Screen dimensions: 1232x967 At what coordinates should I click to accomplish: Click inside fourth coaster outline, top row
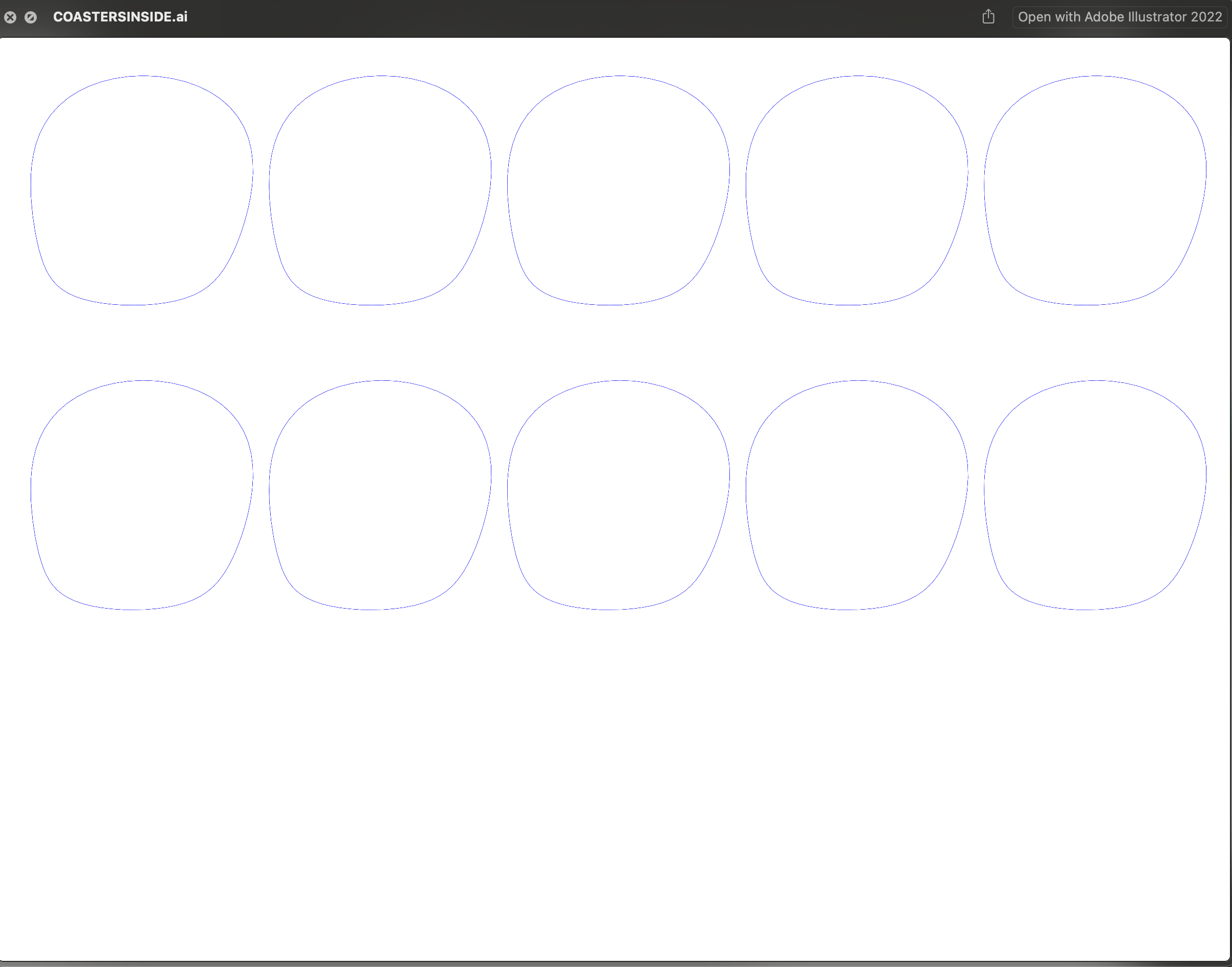click(x=857, y=189)
